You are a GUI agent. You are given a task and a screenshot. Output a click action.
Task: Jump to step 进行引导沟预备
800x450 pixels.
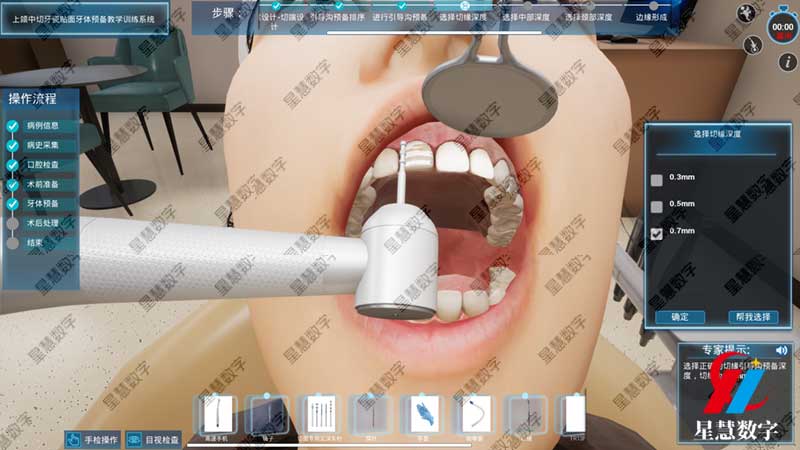tap(400, 17)
